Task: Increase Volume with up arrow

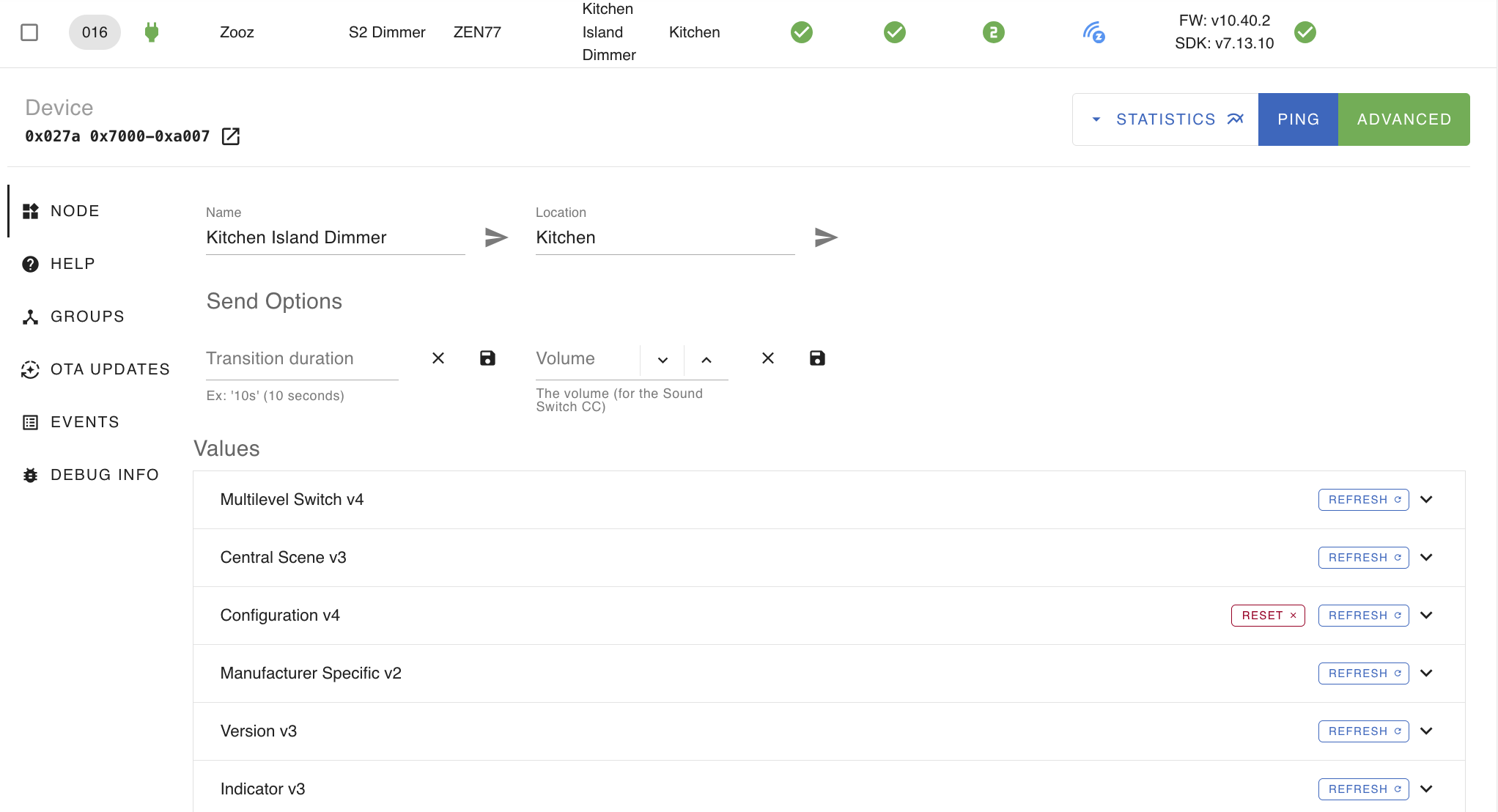Action: [x=706, y=360]
